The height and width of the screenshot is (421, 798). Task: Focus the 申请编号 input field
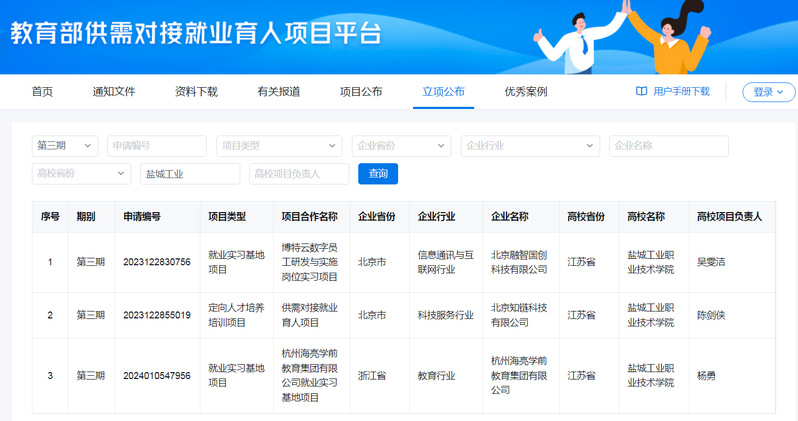[x=157, y=146]
